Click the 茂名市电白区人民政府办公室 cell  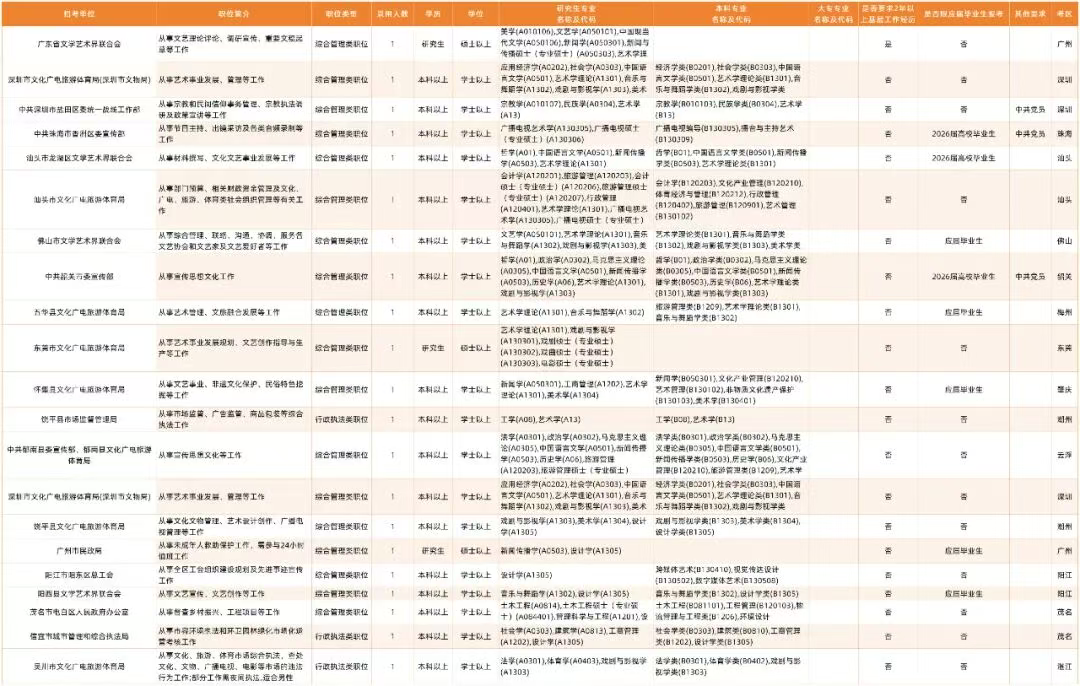[x=78, y=611]
